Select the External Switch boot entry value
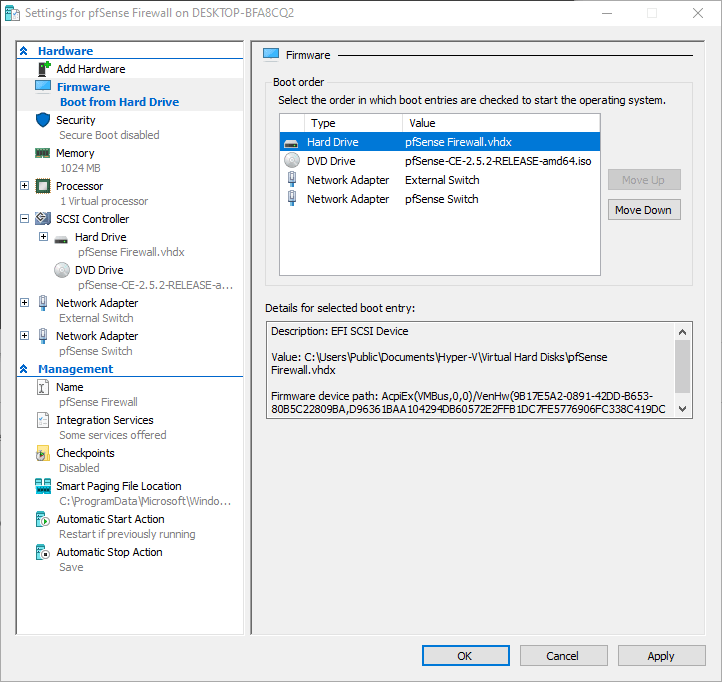Viewport: 722px width, 682px height. [442, 180]
